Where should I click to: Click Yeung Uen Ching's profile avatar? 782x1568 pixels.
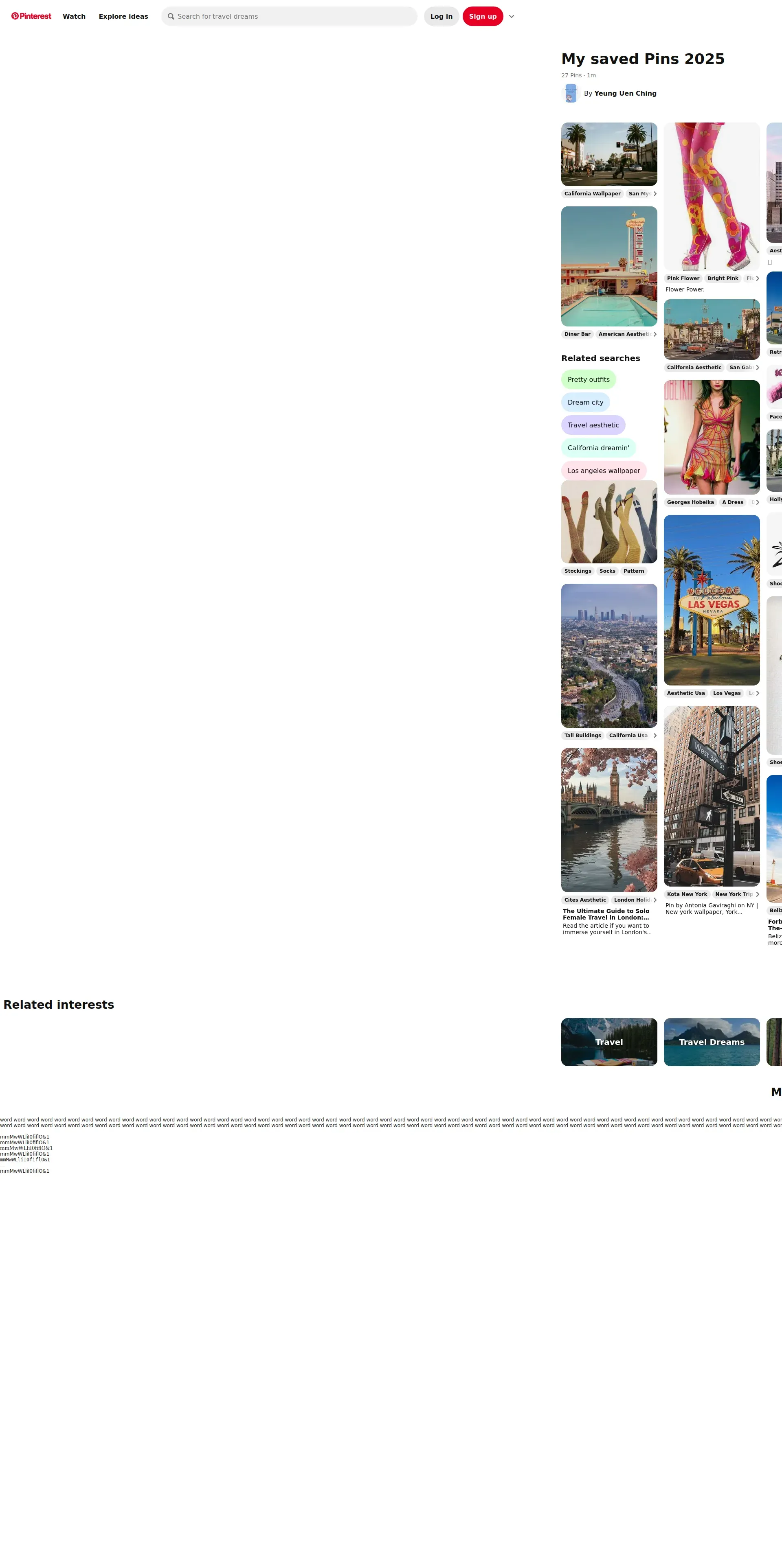click(x=571, y=93)
